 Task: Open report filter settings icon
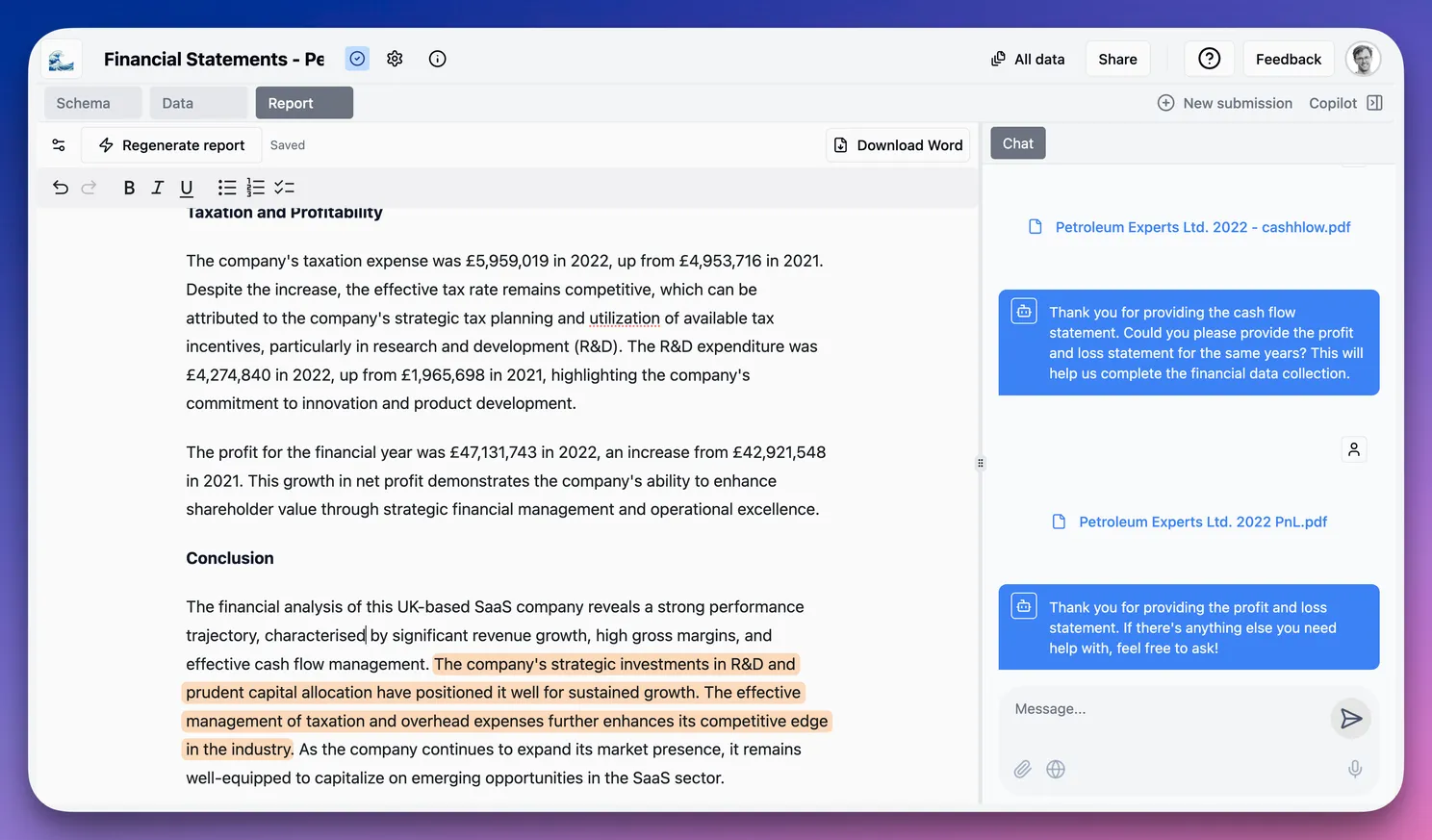tap(59, 145)
